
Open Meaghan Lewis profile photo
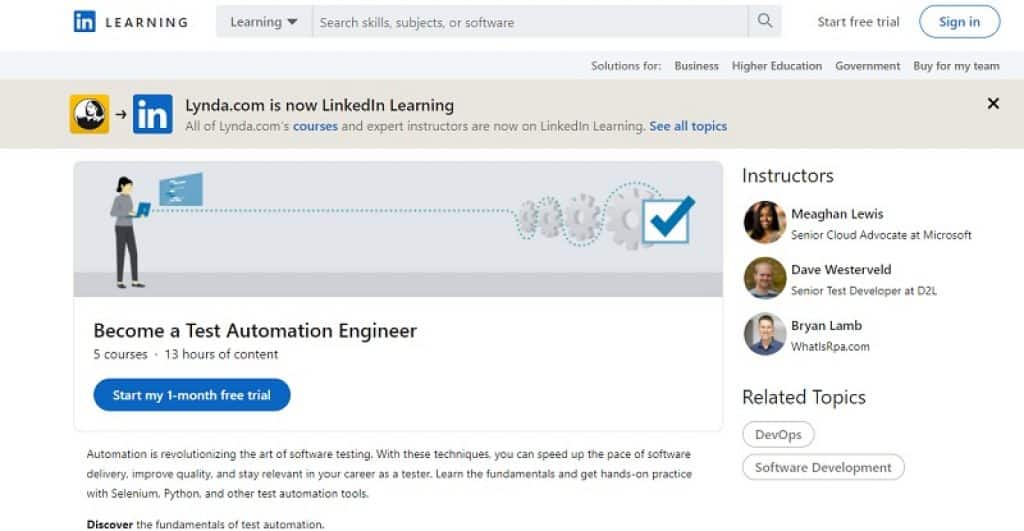point(764,222)
